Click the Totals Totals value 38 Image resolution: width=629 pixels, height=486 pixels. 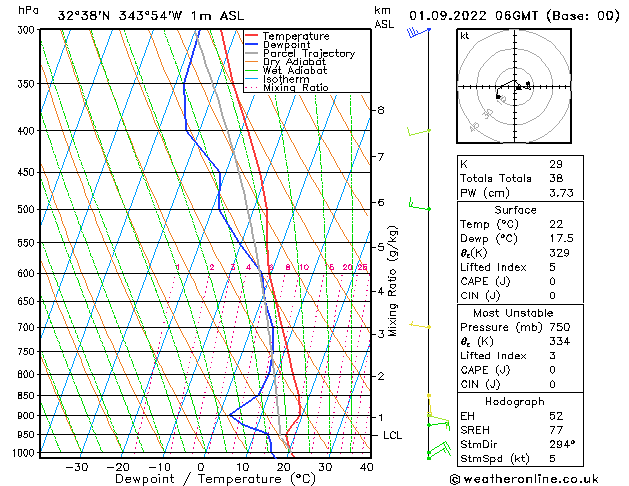click(x=556, y=178)
